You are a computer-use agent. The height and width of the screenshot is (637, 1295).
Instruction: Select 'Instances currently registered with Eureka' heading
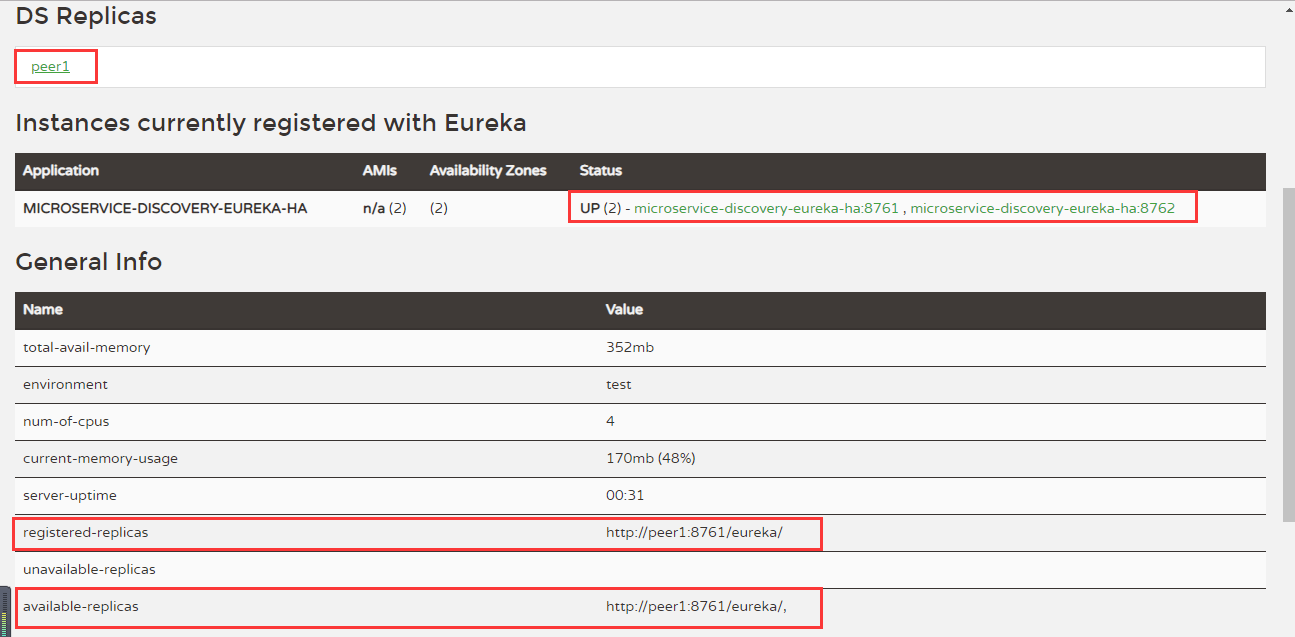(271, 123)
